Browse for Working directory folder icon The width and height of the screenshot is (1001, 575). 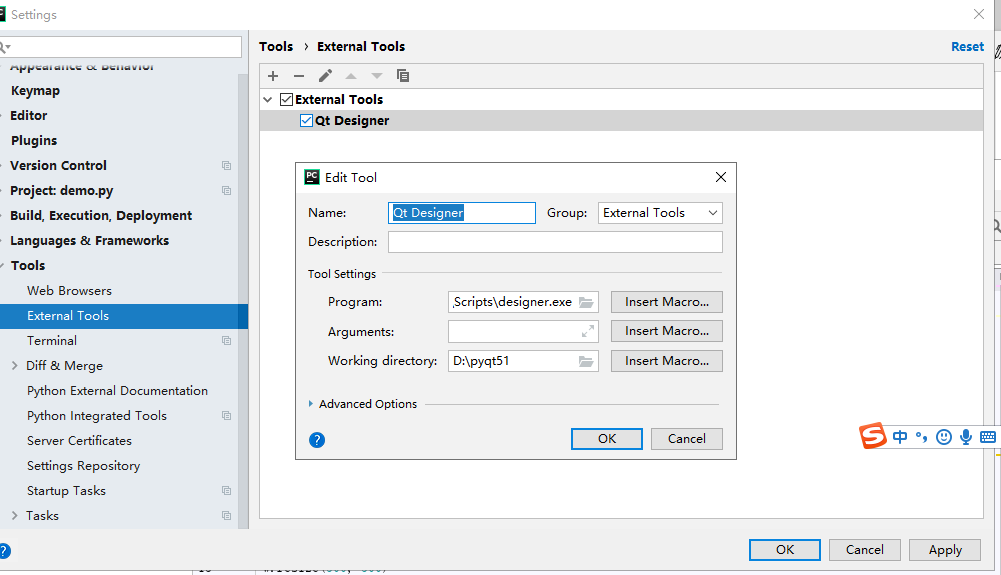[x=586, y=361]
